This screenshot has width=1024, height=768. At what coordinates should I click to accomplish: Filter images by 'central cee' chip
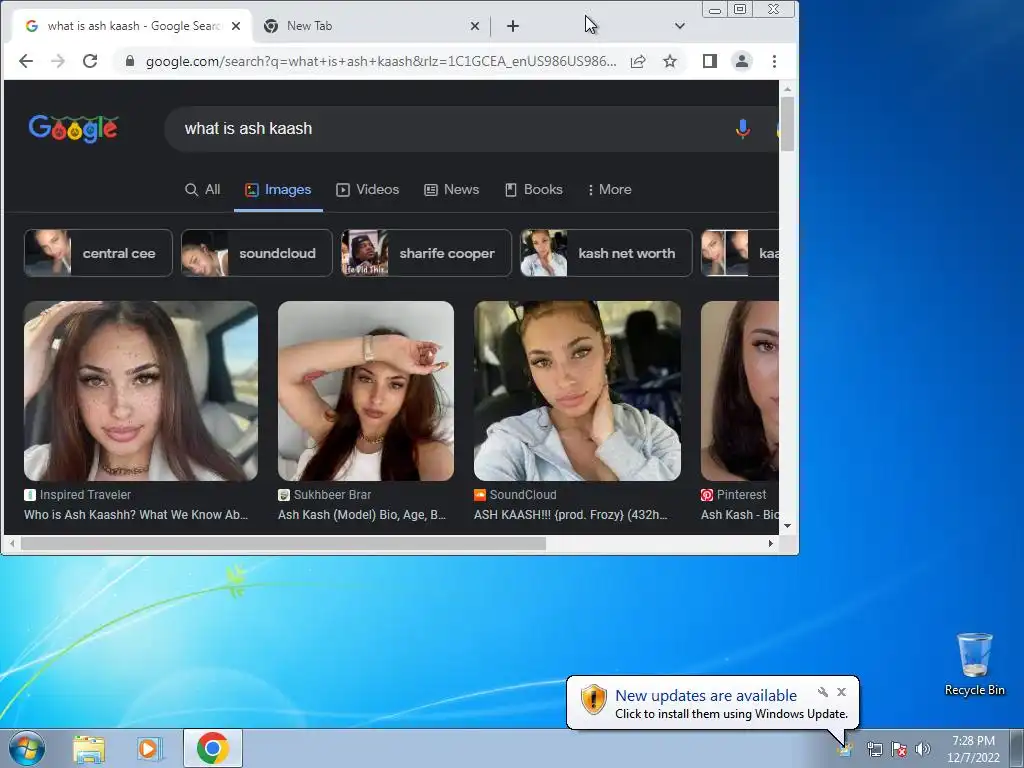tap(98, 253)
